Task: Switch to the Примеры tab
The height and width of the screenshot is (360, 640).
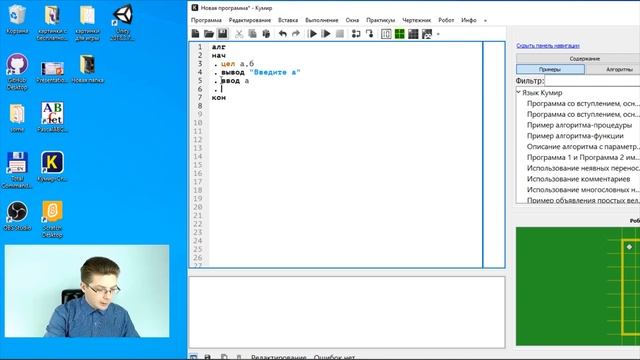Action: pos(550,69)
